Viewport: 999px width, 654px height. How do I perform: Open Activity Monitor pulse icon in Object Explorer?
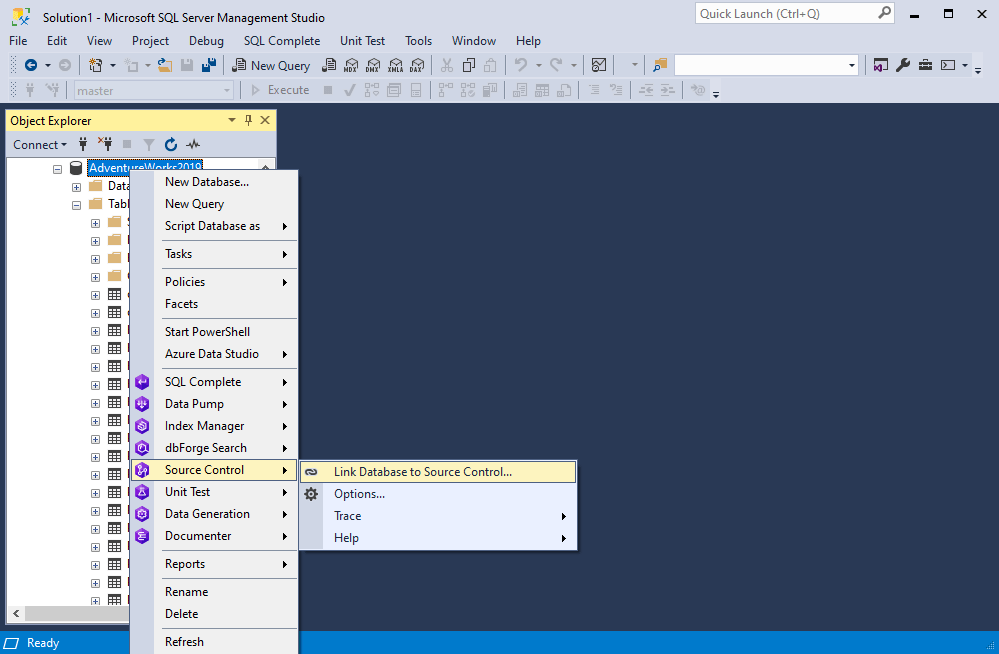coord(193,145)
